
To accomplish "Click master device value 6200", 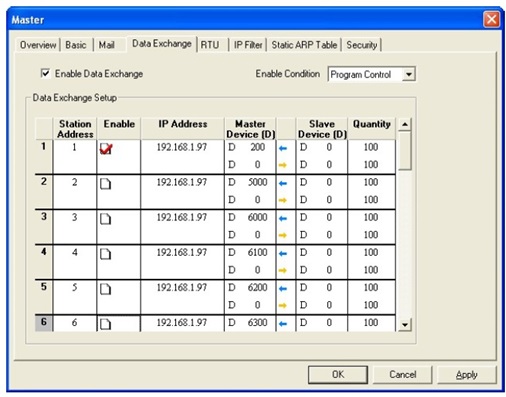I will (x=258, y=287).
